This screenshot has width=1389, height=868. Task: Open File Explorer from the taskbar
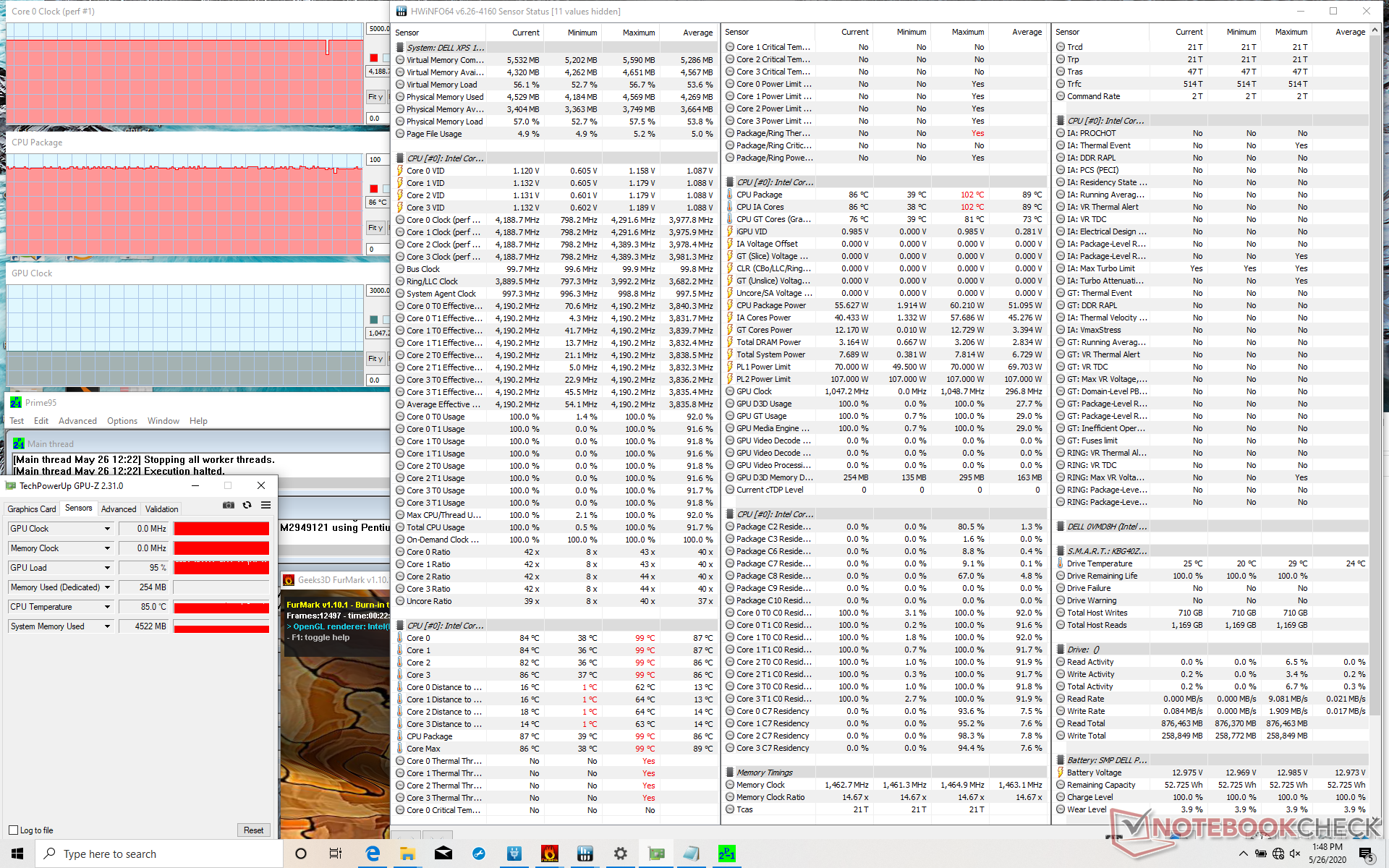click(x=407, y=854)
